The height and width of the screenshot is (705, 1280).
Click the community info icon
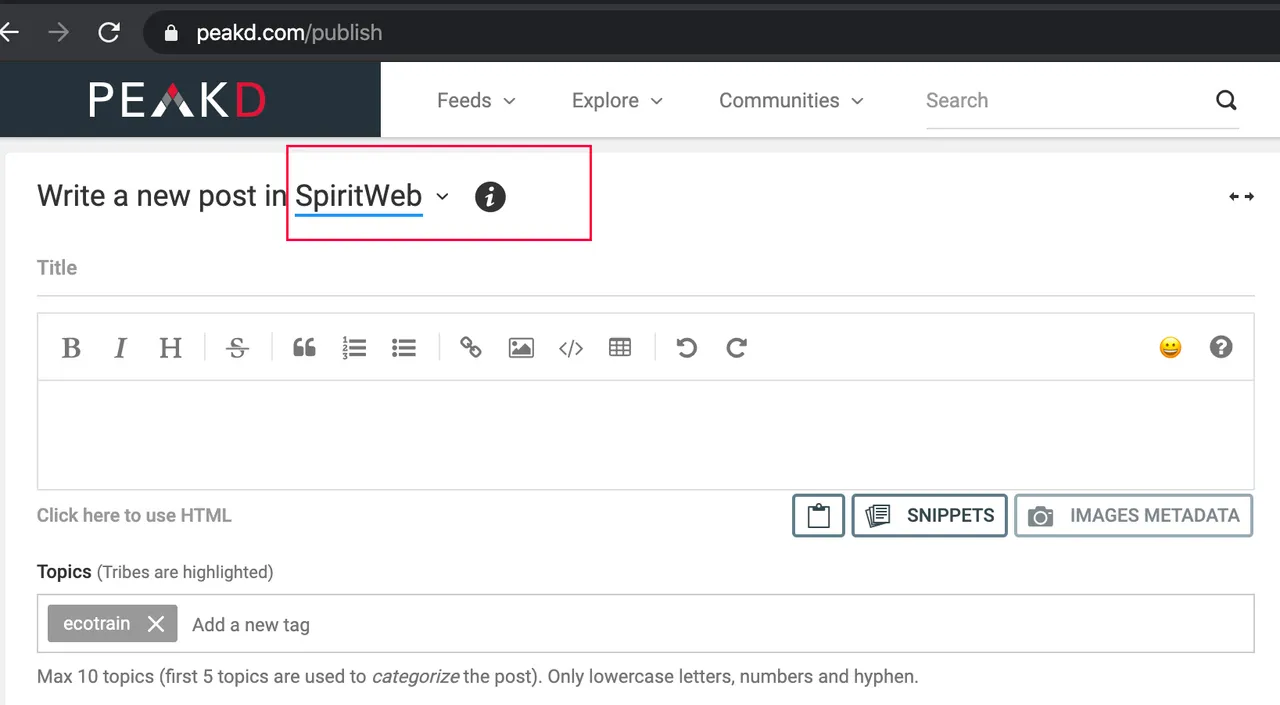pos(490,197)
